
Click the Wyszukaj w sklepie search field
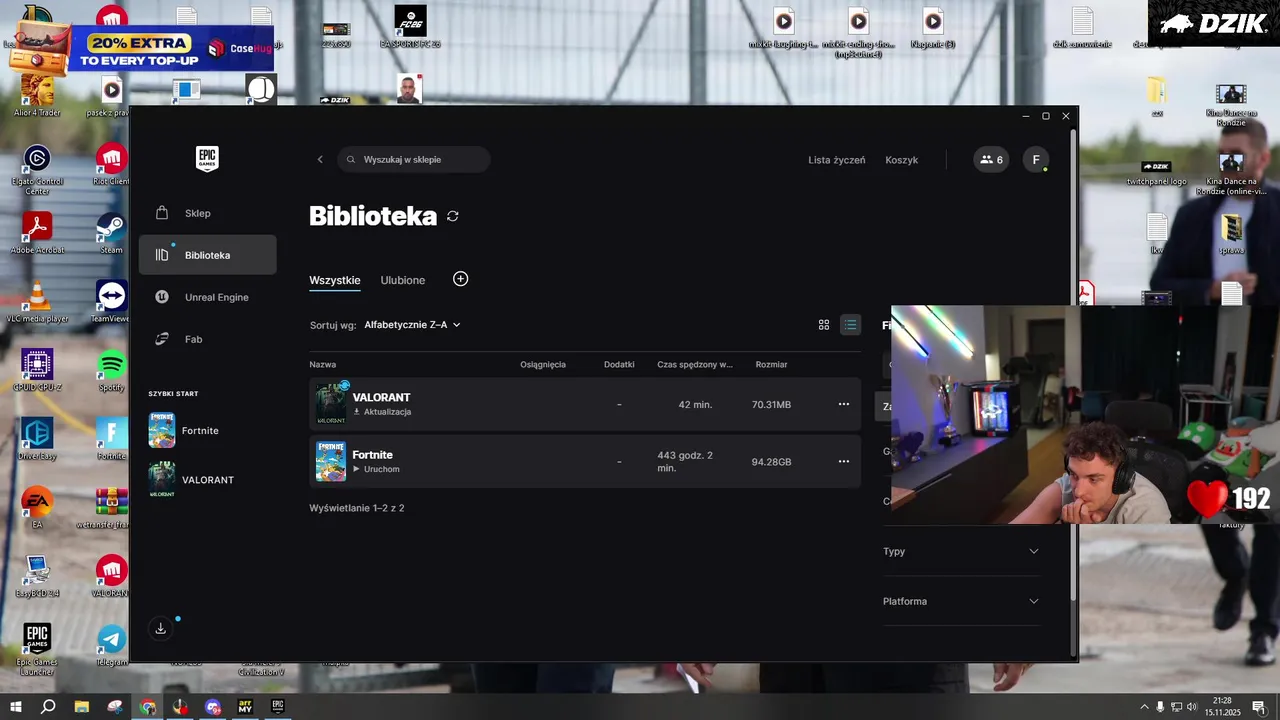pos(414,159)
